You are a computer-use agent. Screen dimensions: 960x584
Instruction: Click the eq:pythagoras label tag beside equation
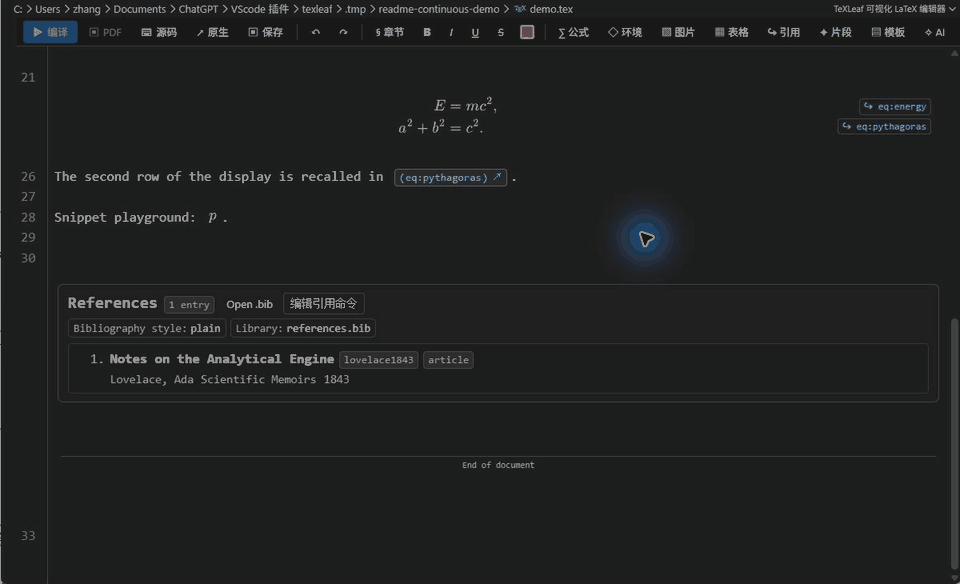tap(884, 127)
